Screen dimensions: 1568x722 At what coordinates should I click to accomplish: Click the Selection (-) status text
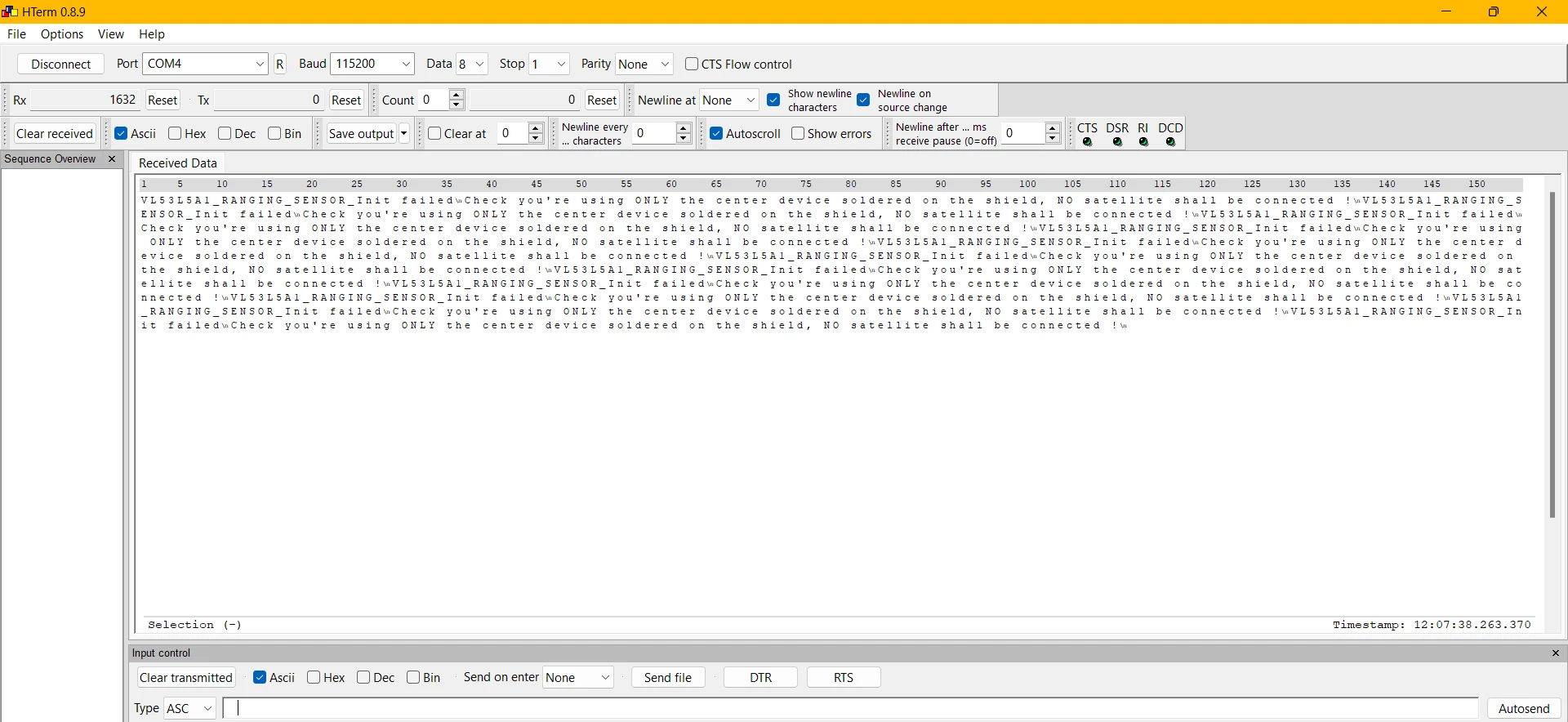[194, 625]
